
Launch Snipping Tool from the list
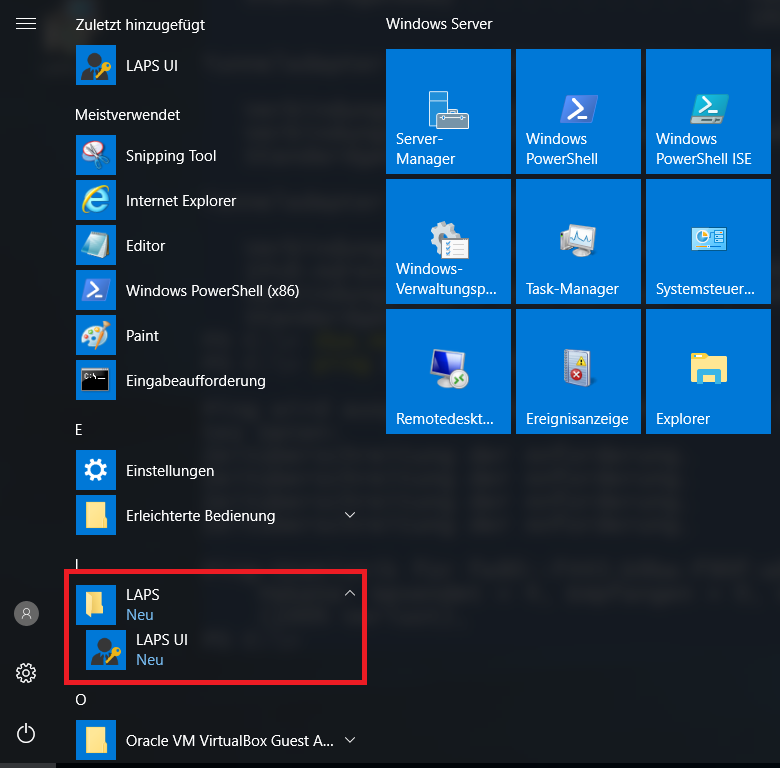pyautogui.click(x=171, y=156)
